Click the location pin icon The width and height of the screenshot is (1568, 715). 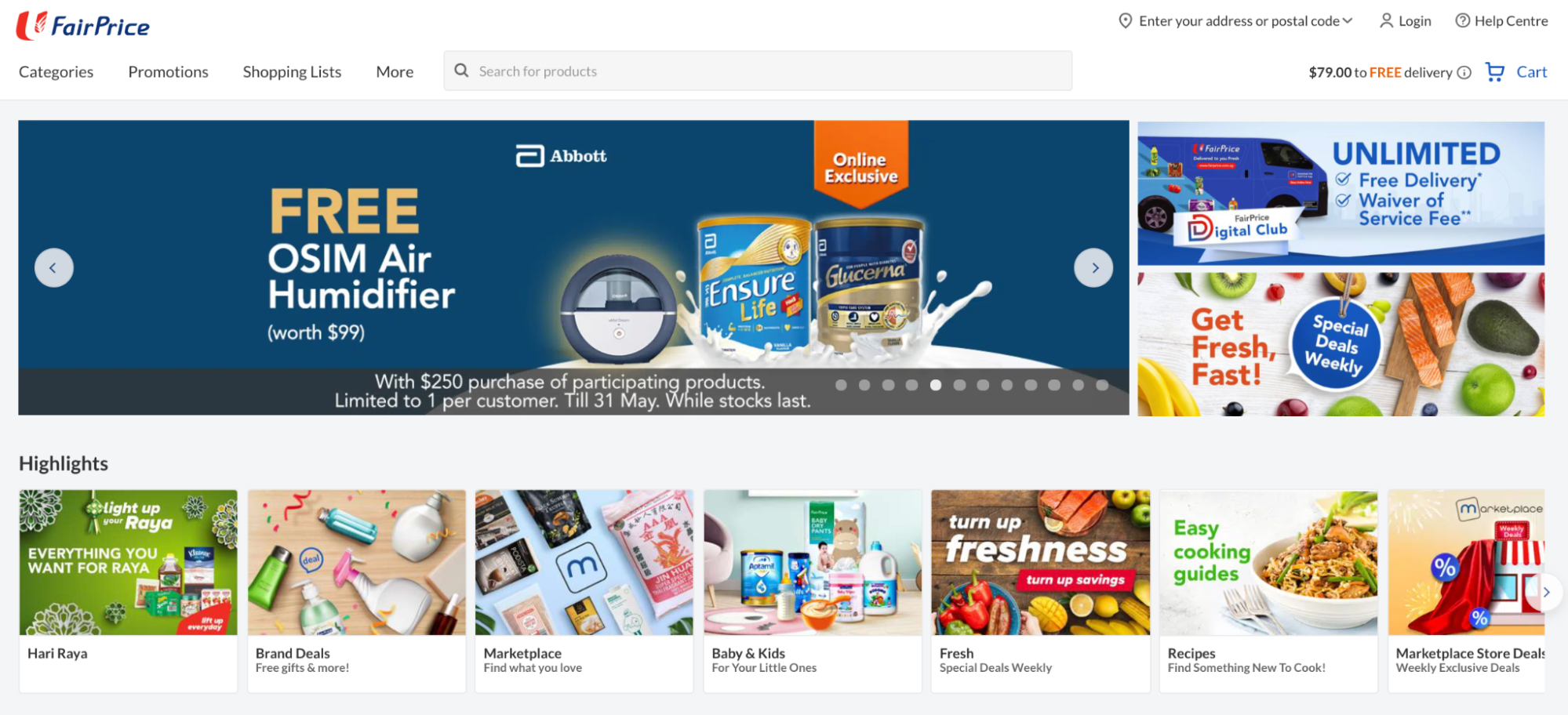[x=1125, y=21]
